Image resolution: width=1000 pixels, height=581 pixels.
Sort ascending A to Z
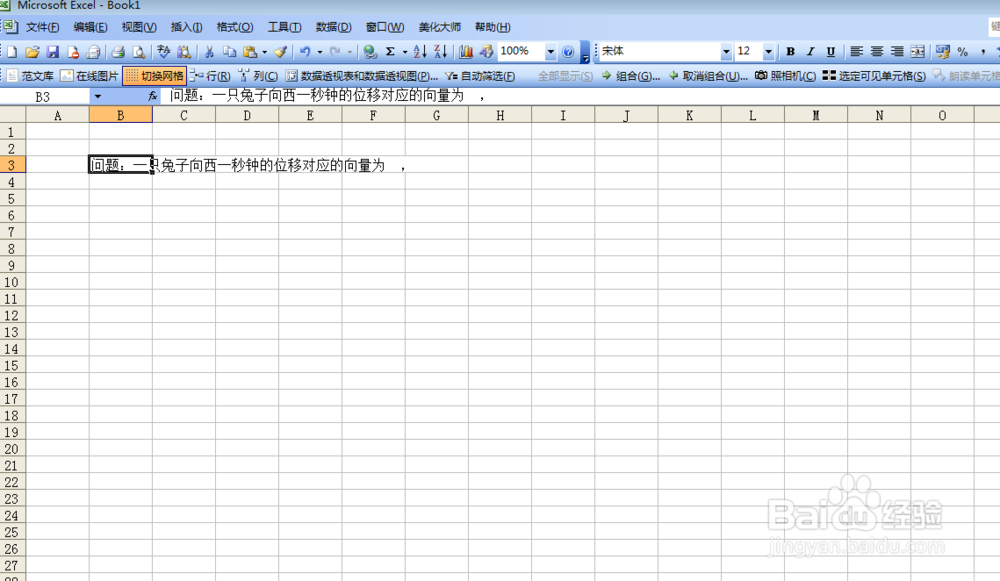[420, 52]
